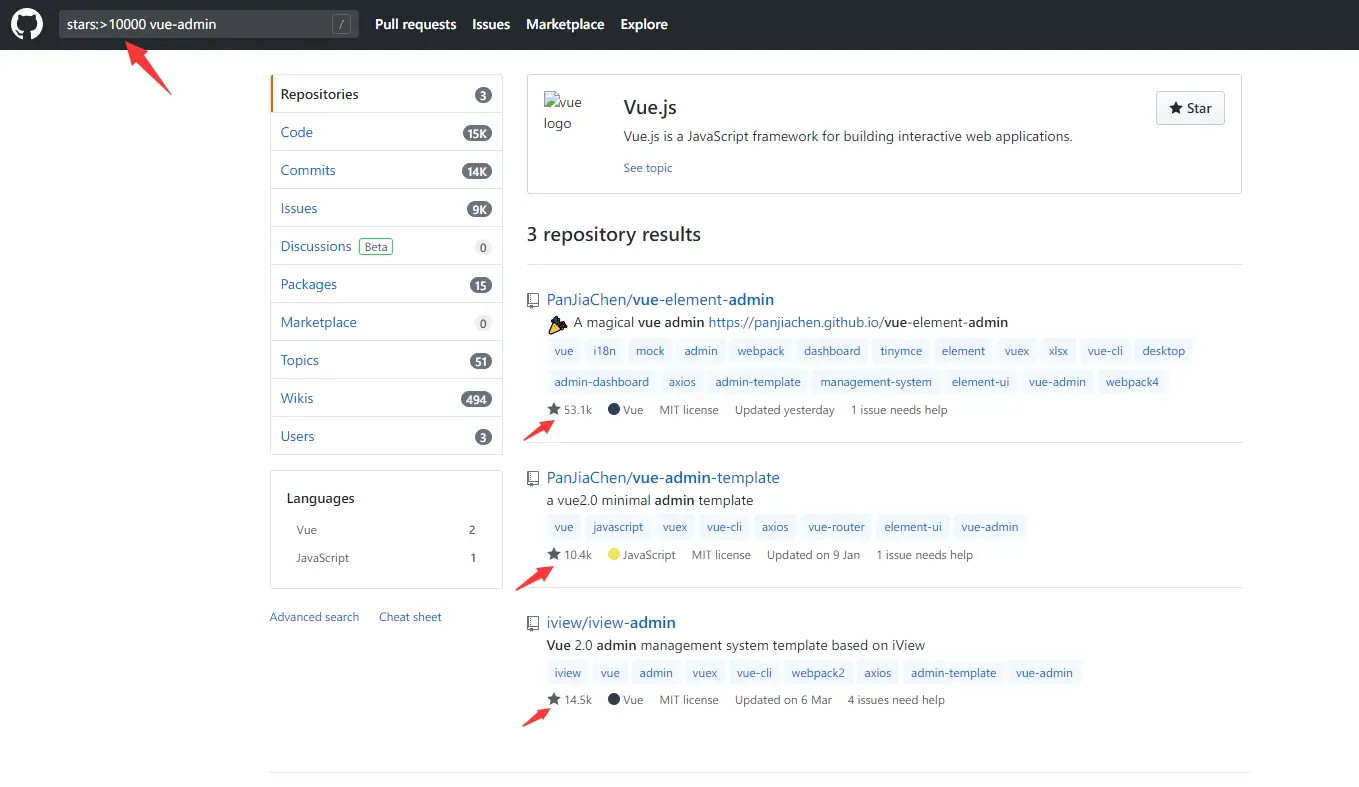The width and height of the screenshot is (1359, 787).
Task: Open the Advanced search link
Action: coord(314,617)
